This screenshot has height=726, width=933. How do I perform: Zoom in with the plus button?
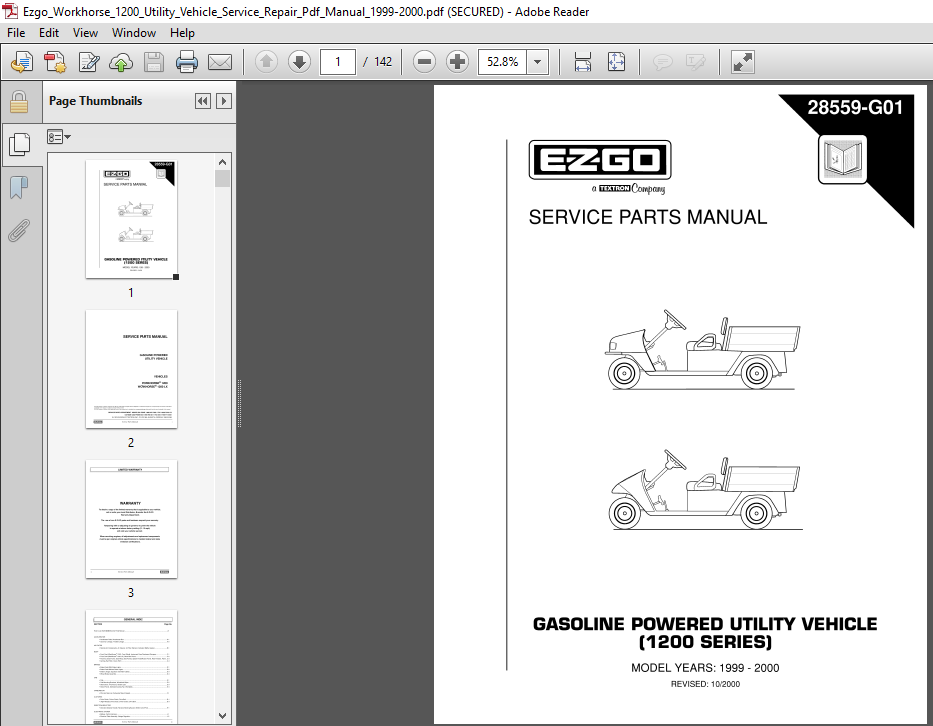[458, 62]
